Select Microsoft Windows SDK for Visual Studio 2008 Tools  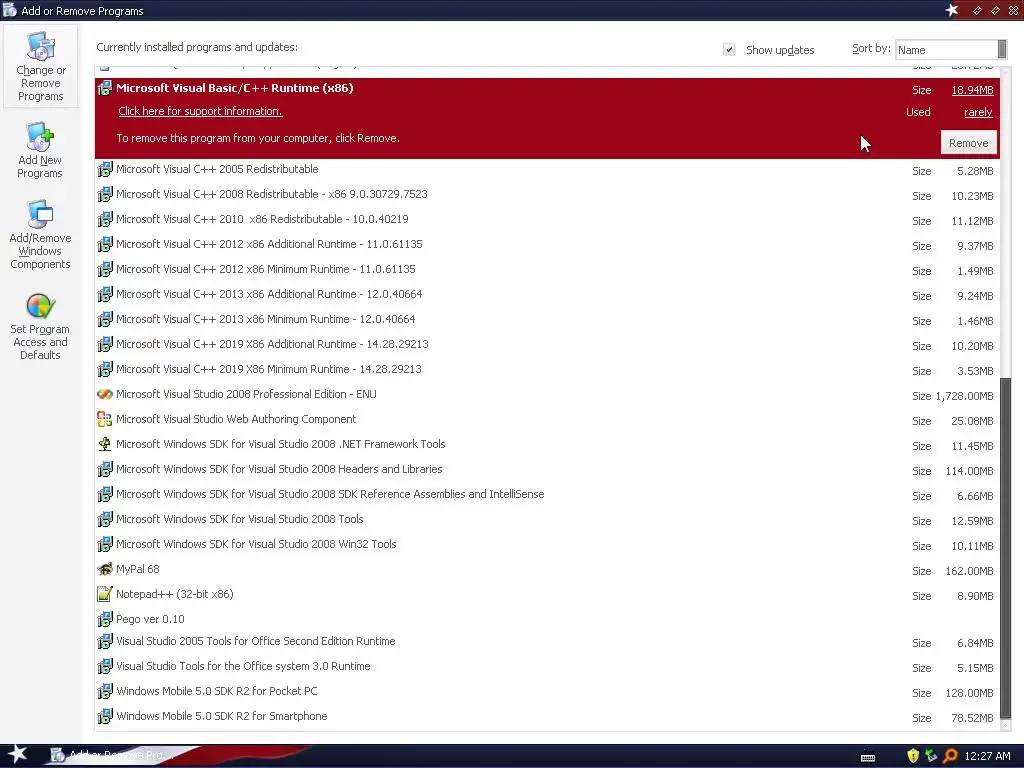pos(547,519)
